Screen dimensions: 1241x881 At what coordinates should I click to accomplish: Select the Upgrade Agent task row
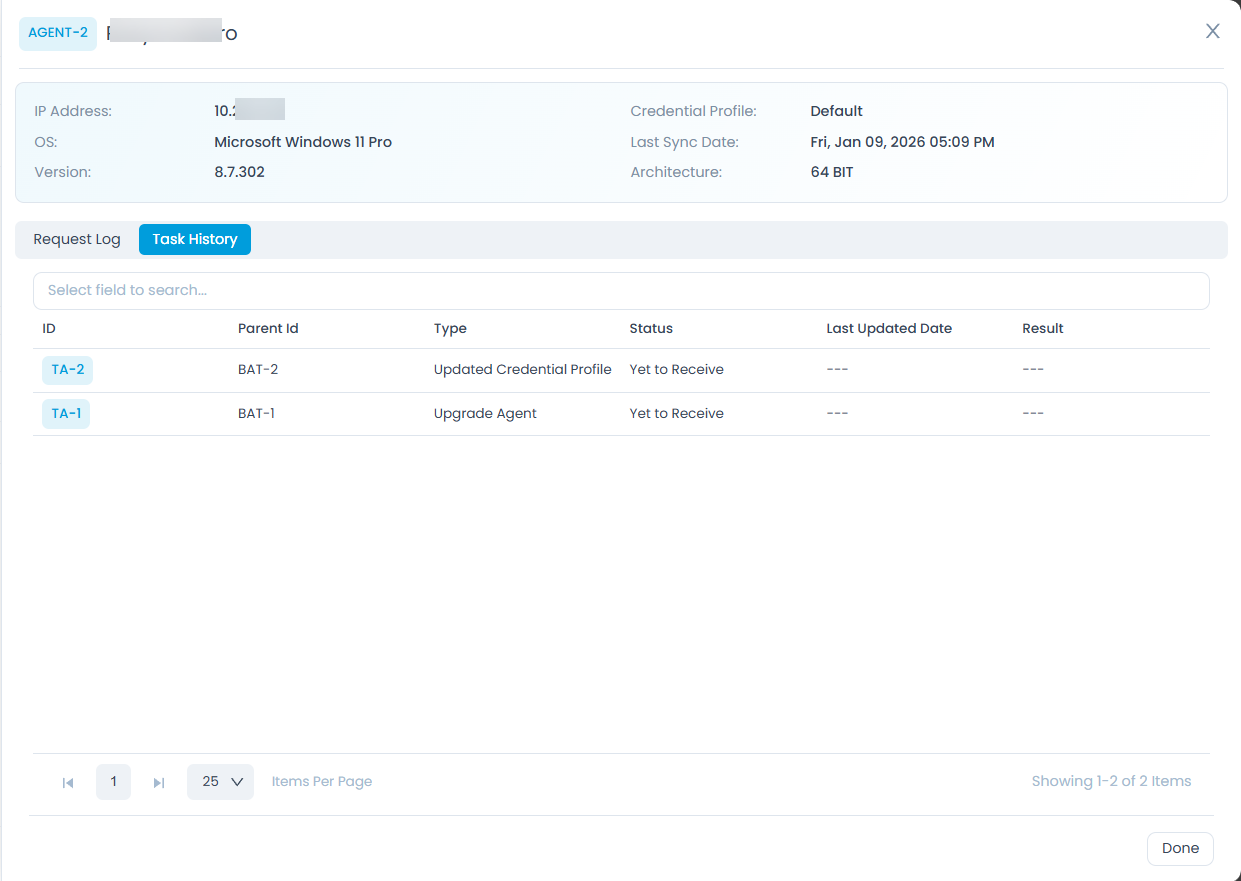click(485, 413)
